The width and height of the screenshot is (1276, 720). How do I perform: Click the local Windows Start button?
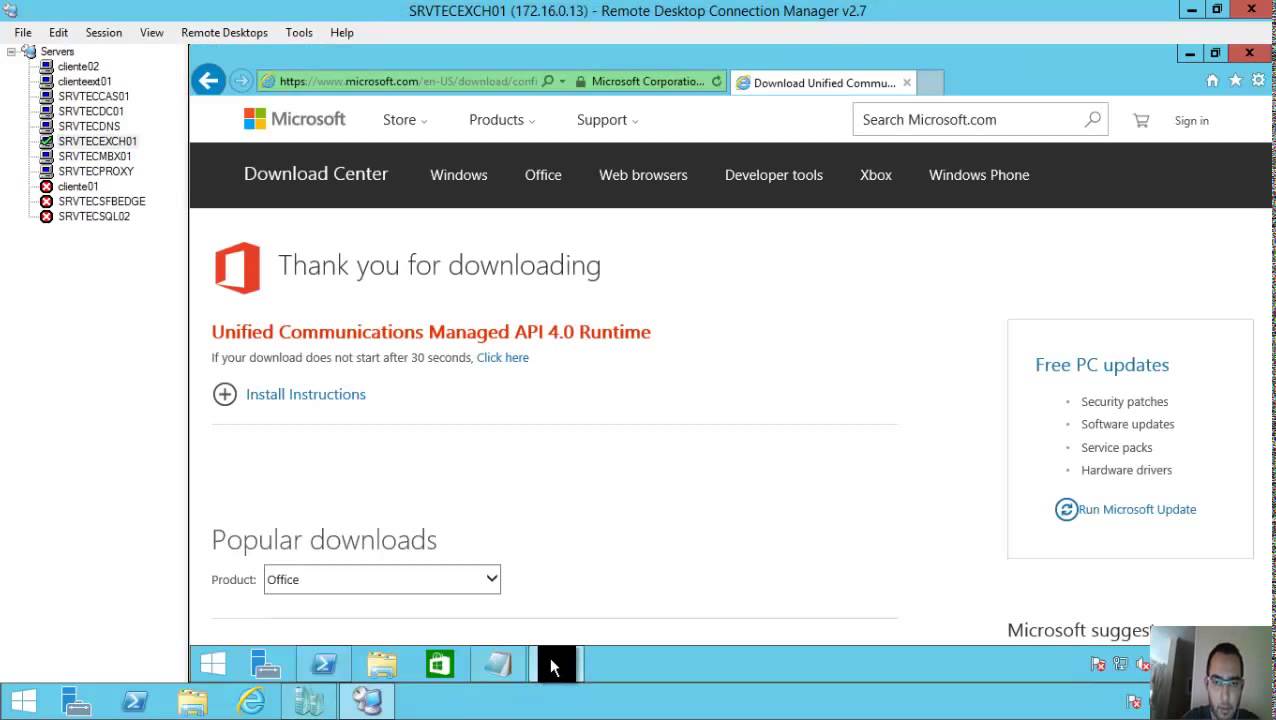[x=23, y=702]
